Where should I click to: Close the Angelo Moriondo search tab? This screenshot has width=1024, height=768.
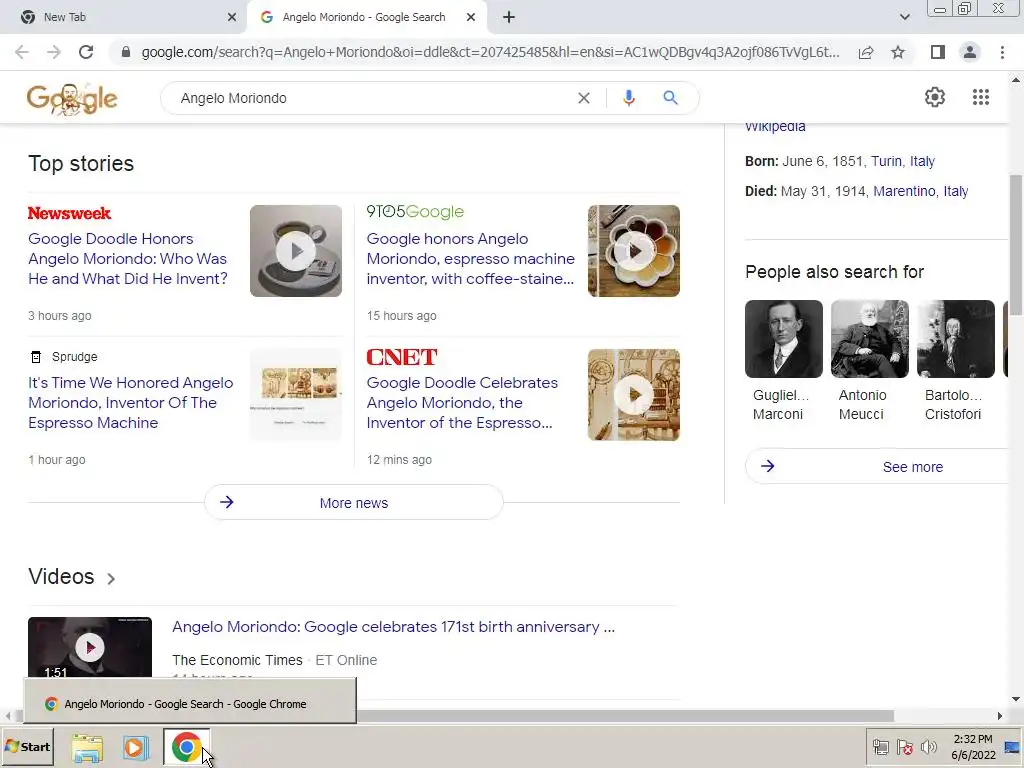[471, 17]
